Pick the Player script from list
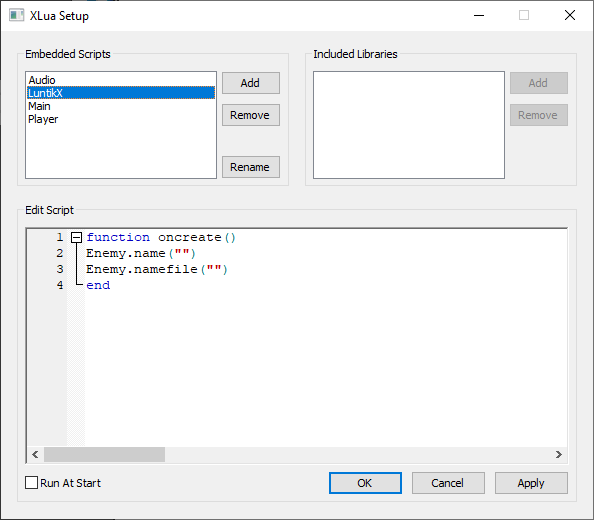This screenshot has width=594, height=520. tap(43, 119)
